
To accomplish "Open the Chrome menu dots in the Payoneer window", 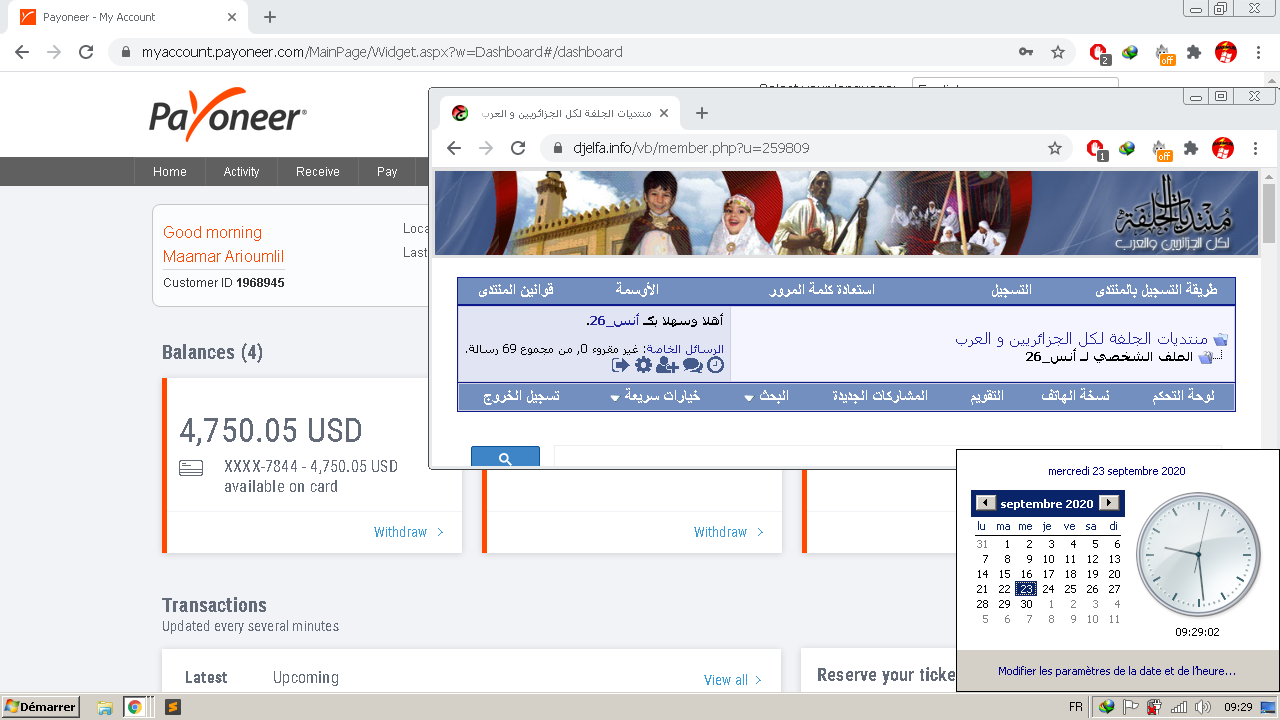I will (1258, 52).
